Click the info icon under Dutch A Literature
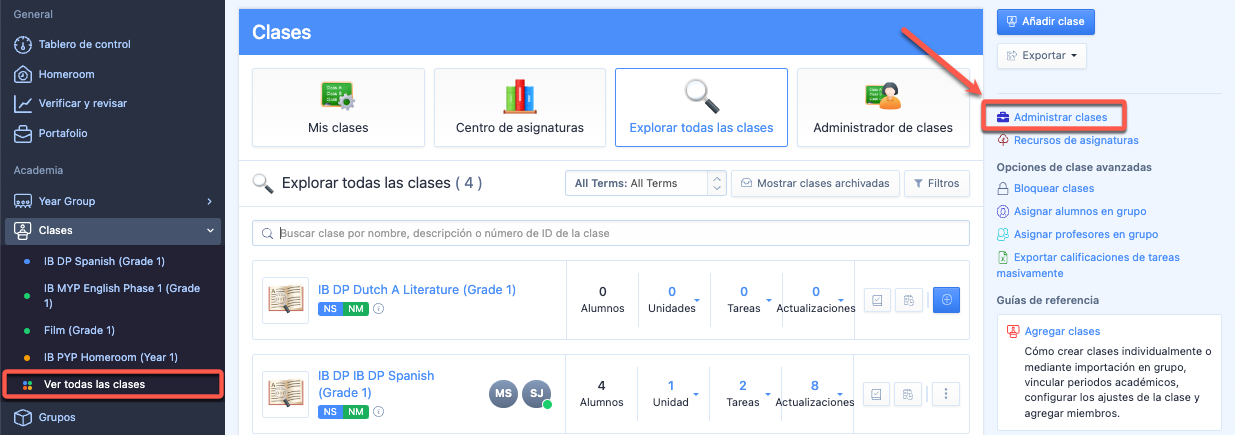The image size is (1235, 435). [378, 309]
